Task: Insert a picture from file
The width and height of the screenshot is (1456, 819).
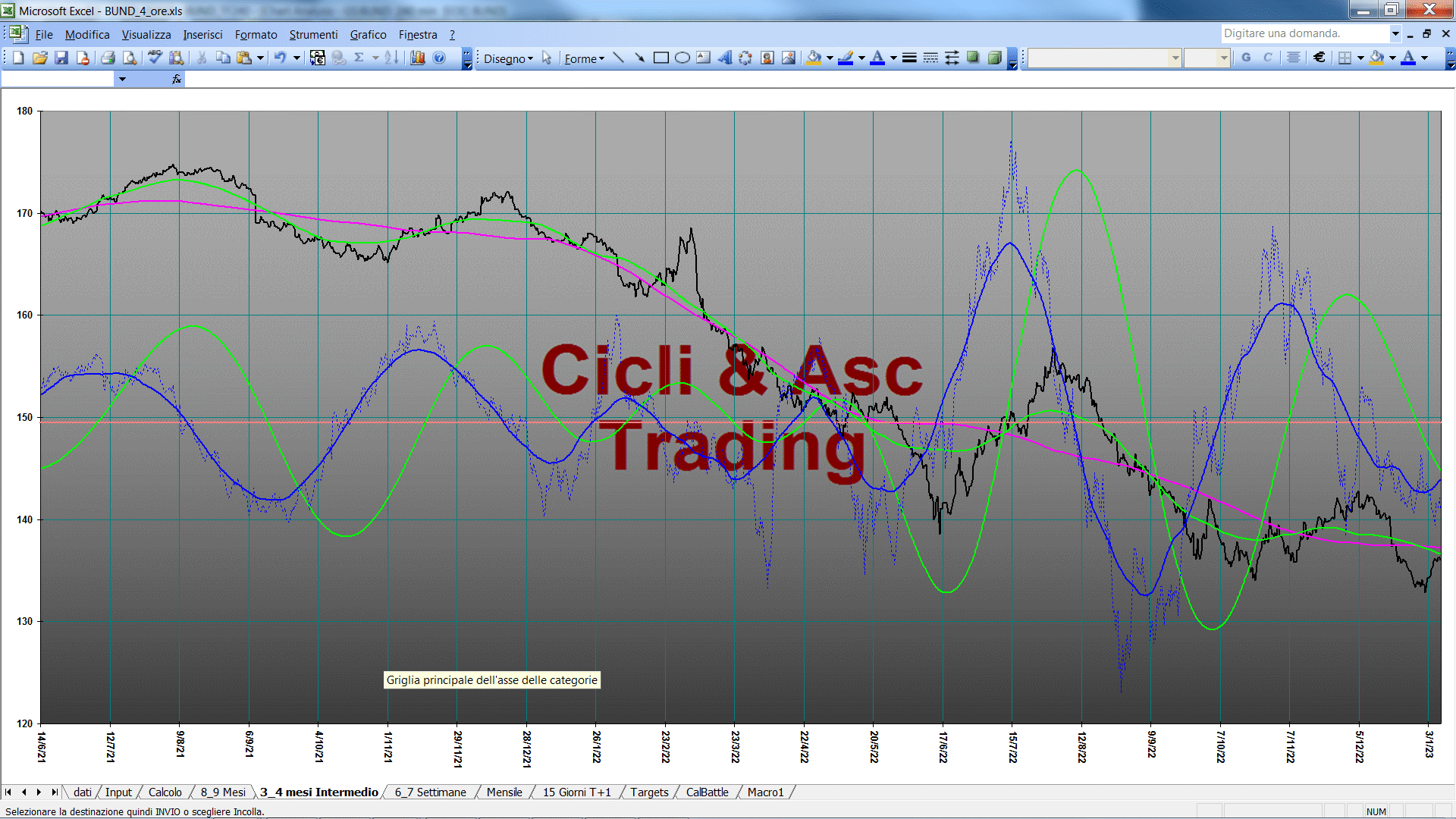Action: pos(789,58)
